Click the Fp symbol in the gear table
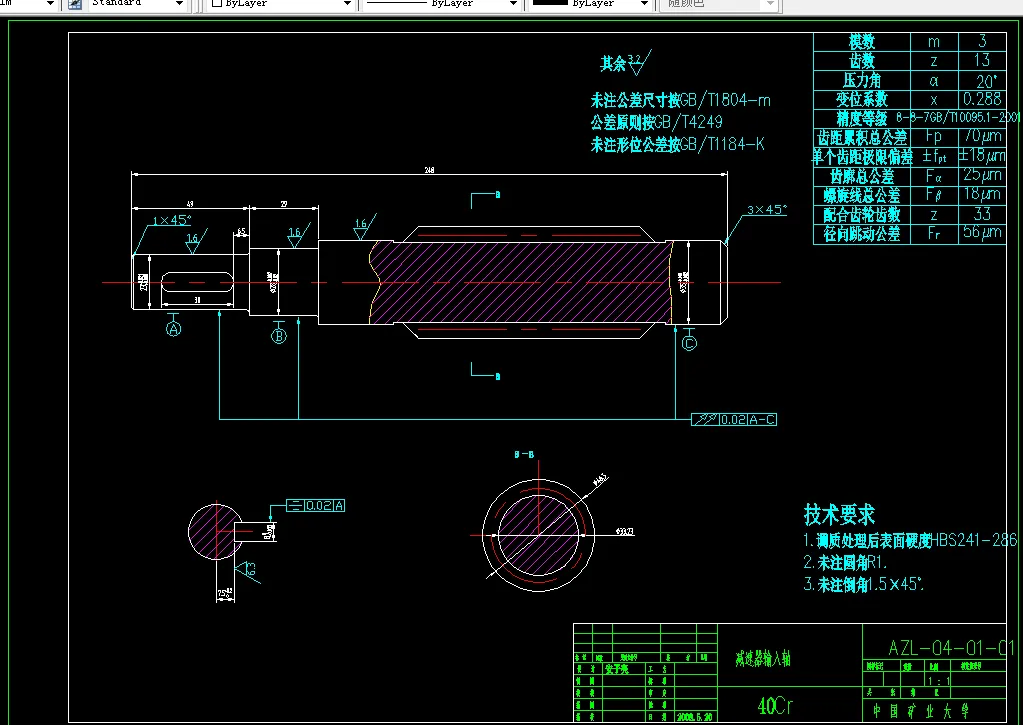Image resolution: width=1023 pixels, height=725 pixels. pyautogui.click(x=934, y=138)
